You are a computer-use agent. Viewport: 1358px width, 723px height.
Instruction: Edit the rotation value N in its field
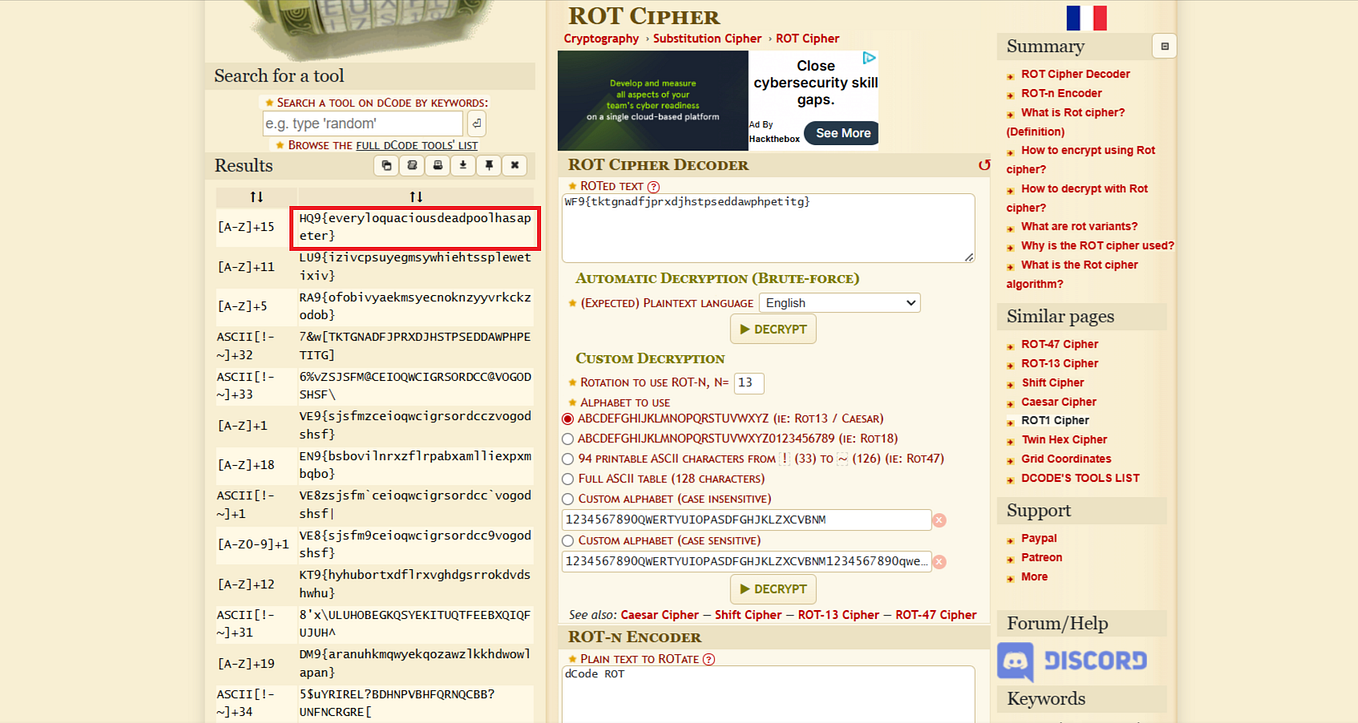pyautogui.click(x=748, y=383)
